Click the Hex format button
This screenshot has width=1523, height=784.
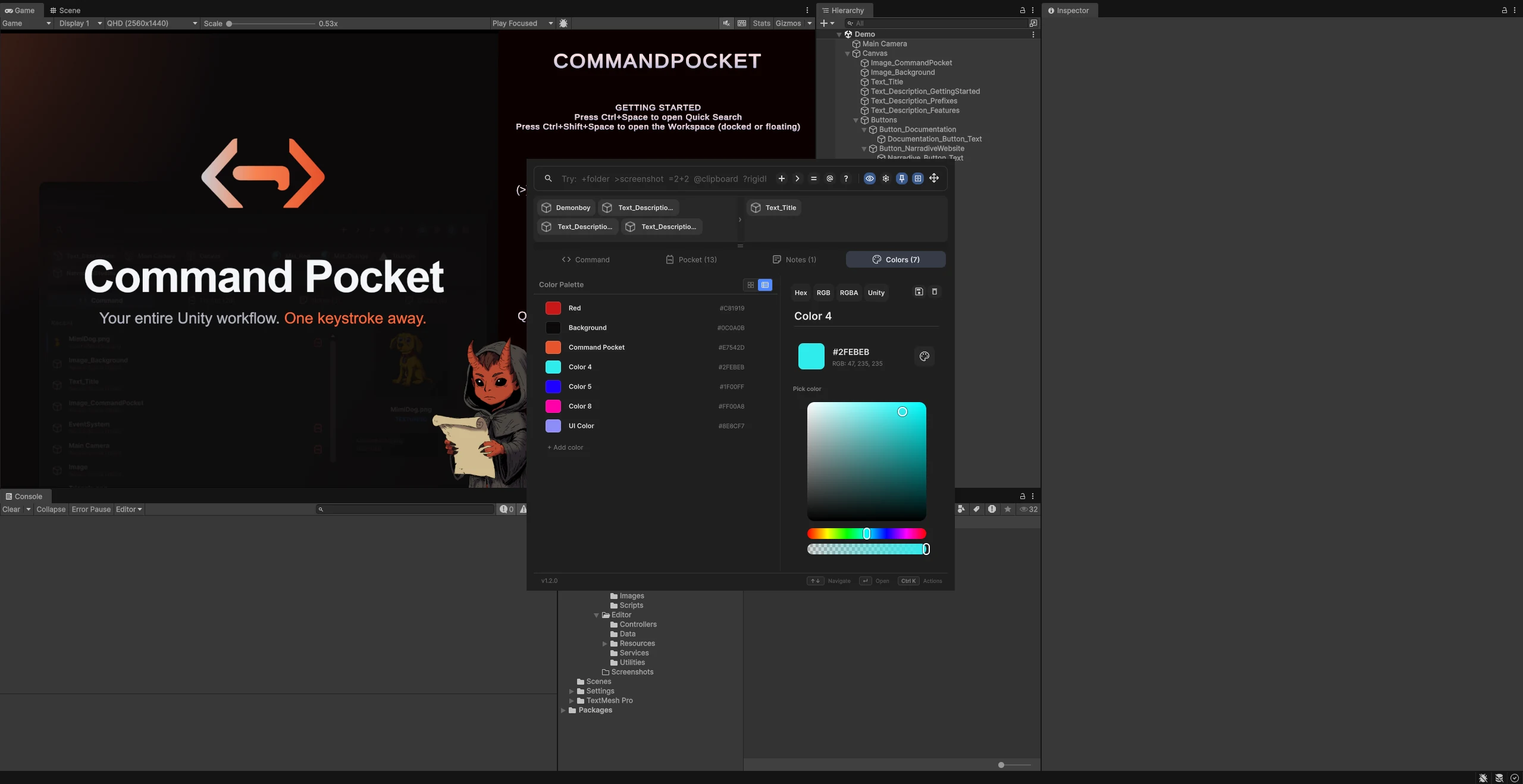[801, 293]
